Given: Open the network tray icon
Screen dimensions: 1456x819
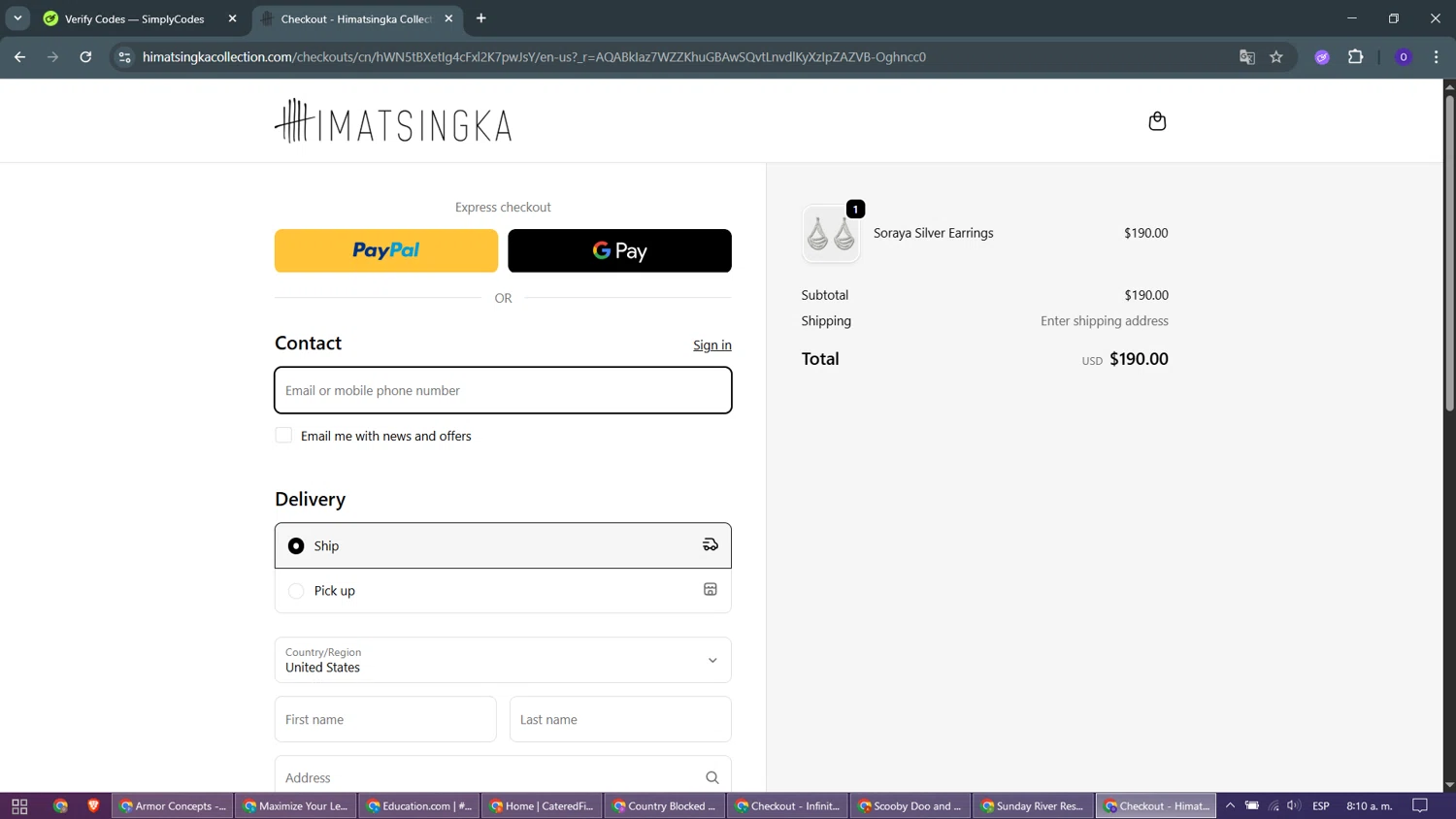Looking at the screenshot, I should click(1274, 806).
